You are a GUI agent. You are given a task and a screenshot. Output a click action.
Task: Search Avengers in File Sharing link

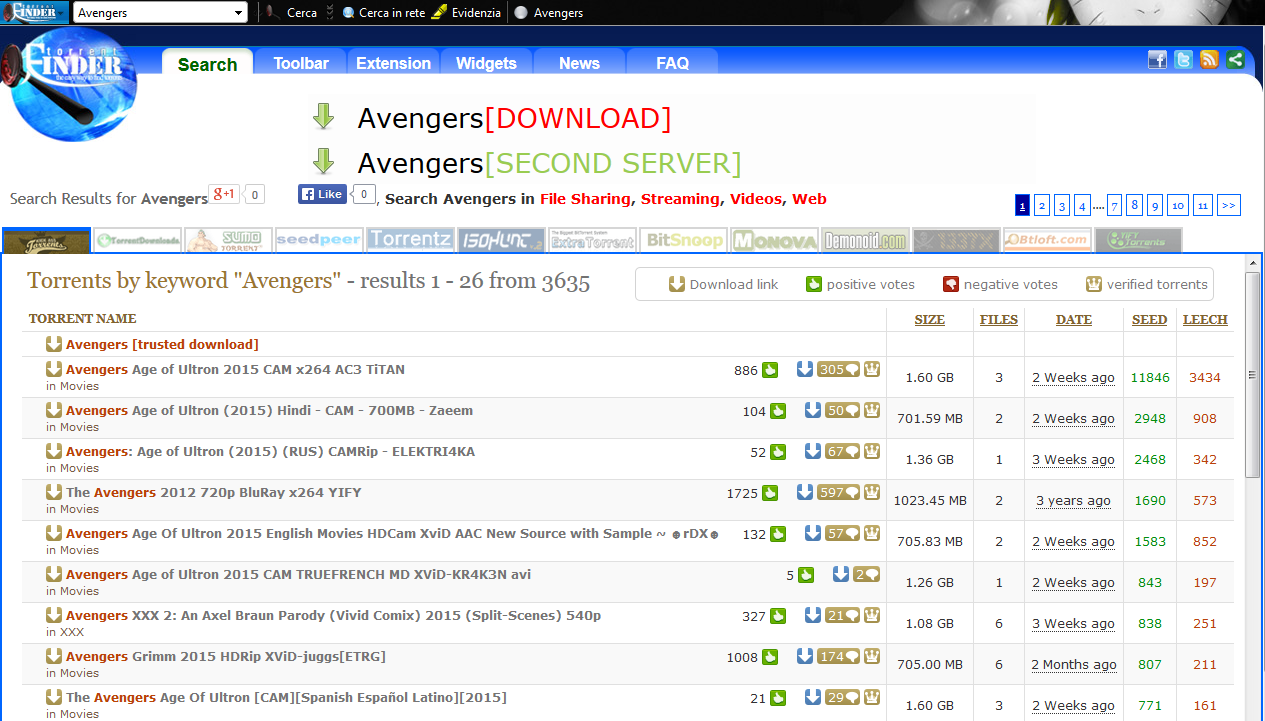[x=585, y=199]
